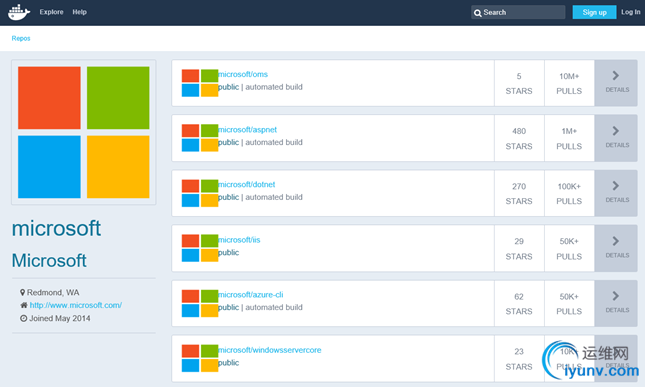Viewport: 645px width, 387px height.
Task: Click the 'microsoft' username heading
Action: 56,228
